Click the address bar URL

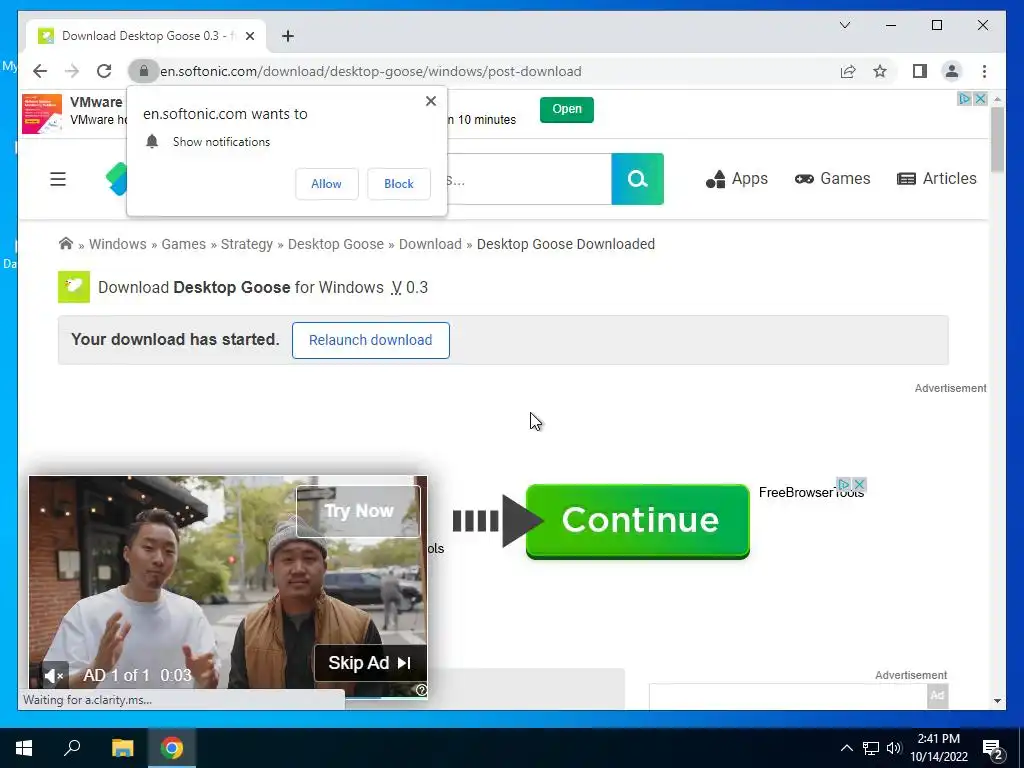click(371, 71)
